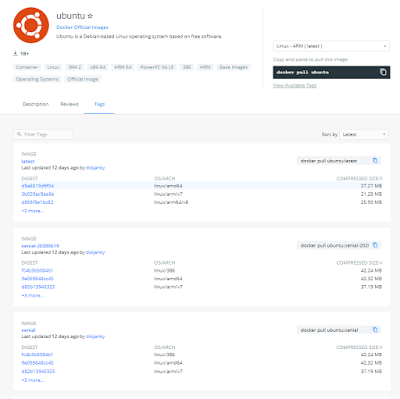Screen dimensions: 400x399
Task: Click the Official Image tag chip
Action: point(83,79)
